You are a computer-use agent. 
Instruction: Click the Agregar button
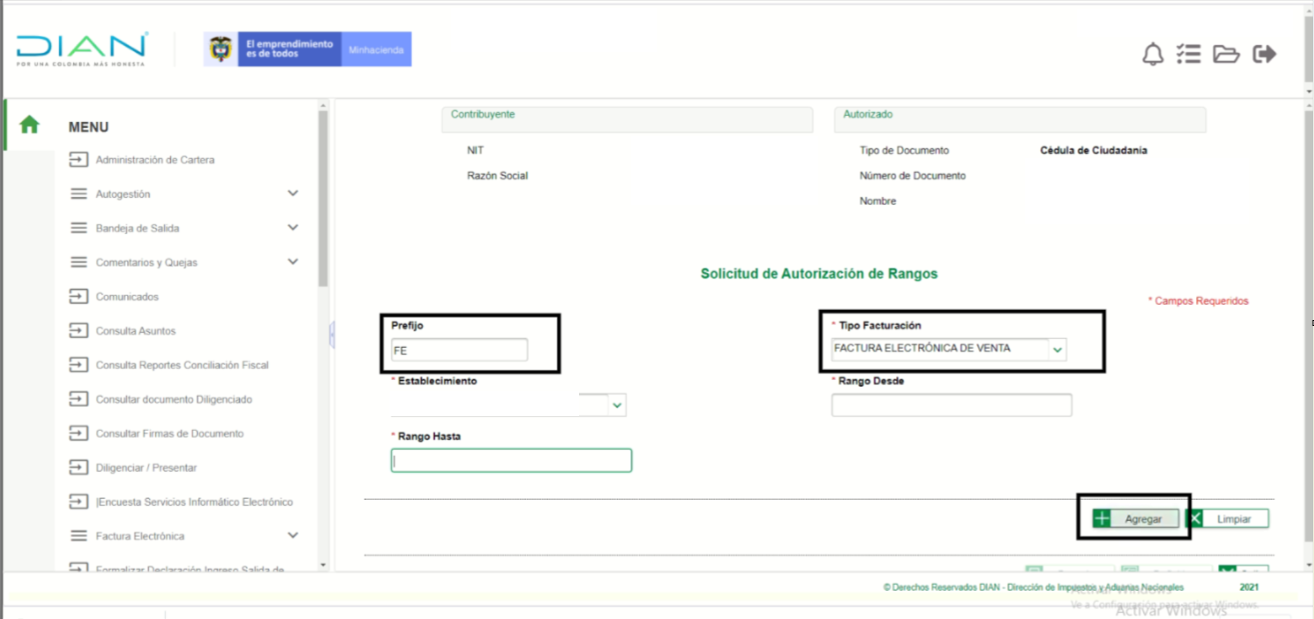pyautogui.click(x=1135, y=519)
